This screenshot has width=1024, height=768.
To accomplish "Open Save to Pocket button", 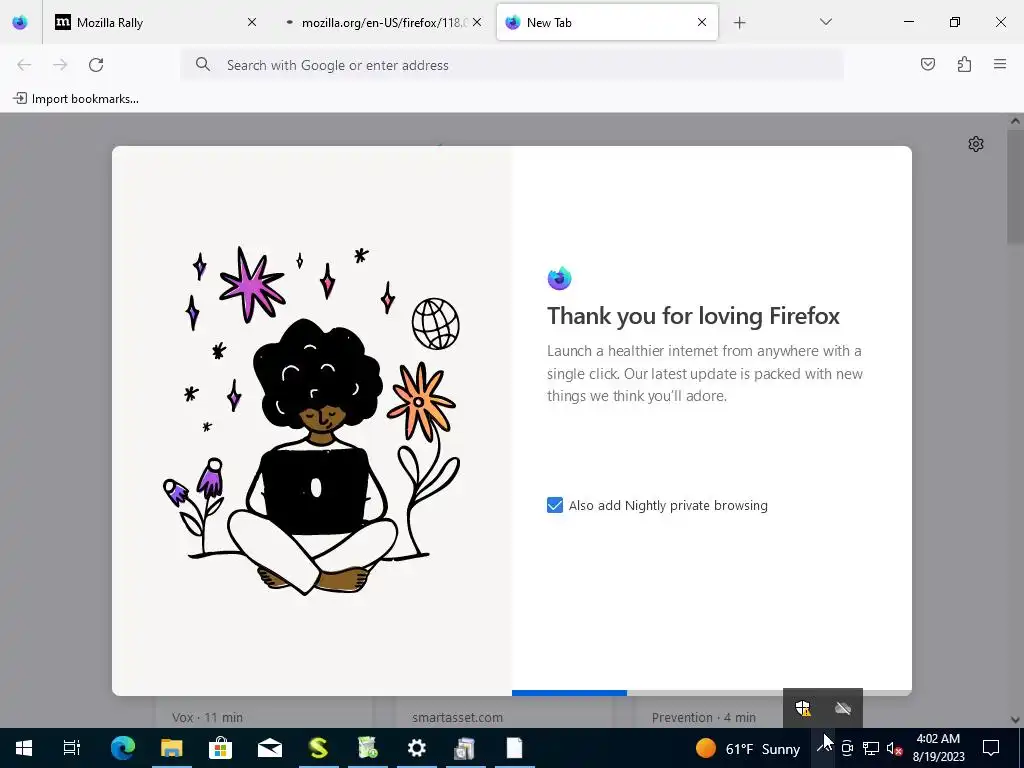I will click(x=928, y=64).
